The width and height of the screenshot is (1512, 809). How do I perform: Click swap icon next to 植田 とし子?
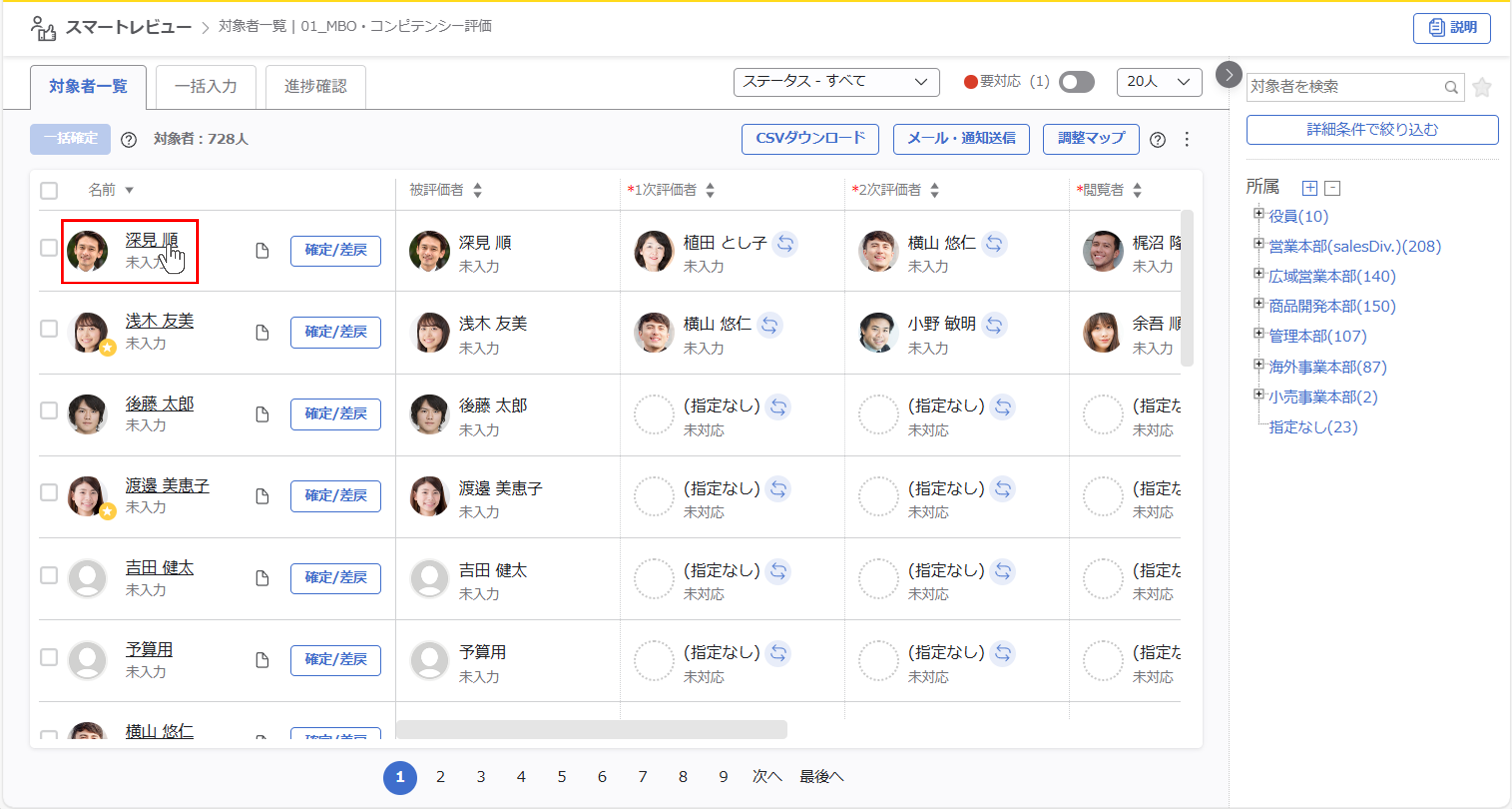pos(785,243)
